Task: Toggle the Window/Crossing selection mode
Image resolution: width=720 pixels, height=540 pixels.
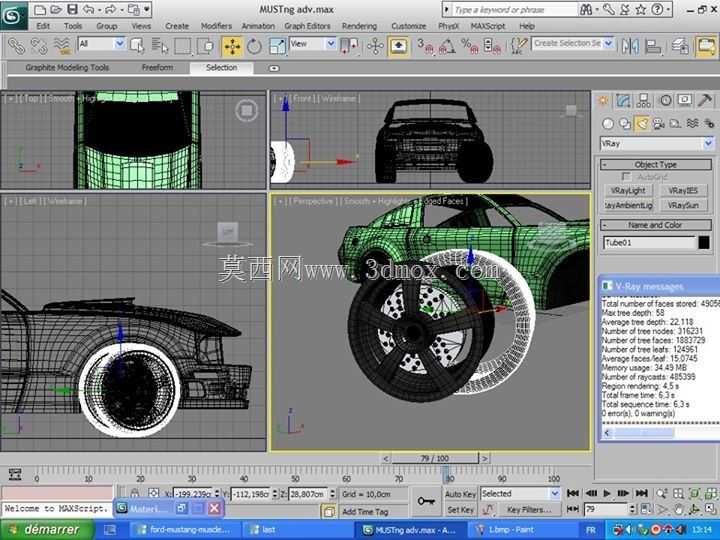Action: coord(205,46)
